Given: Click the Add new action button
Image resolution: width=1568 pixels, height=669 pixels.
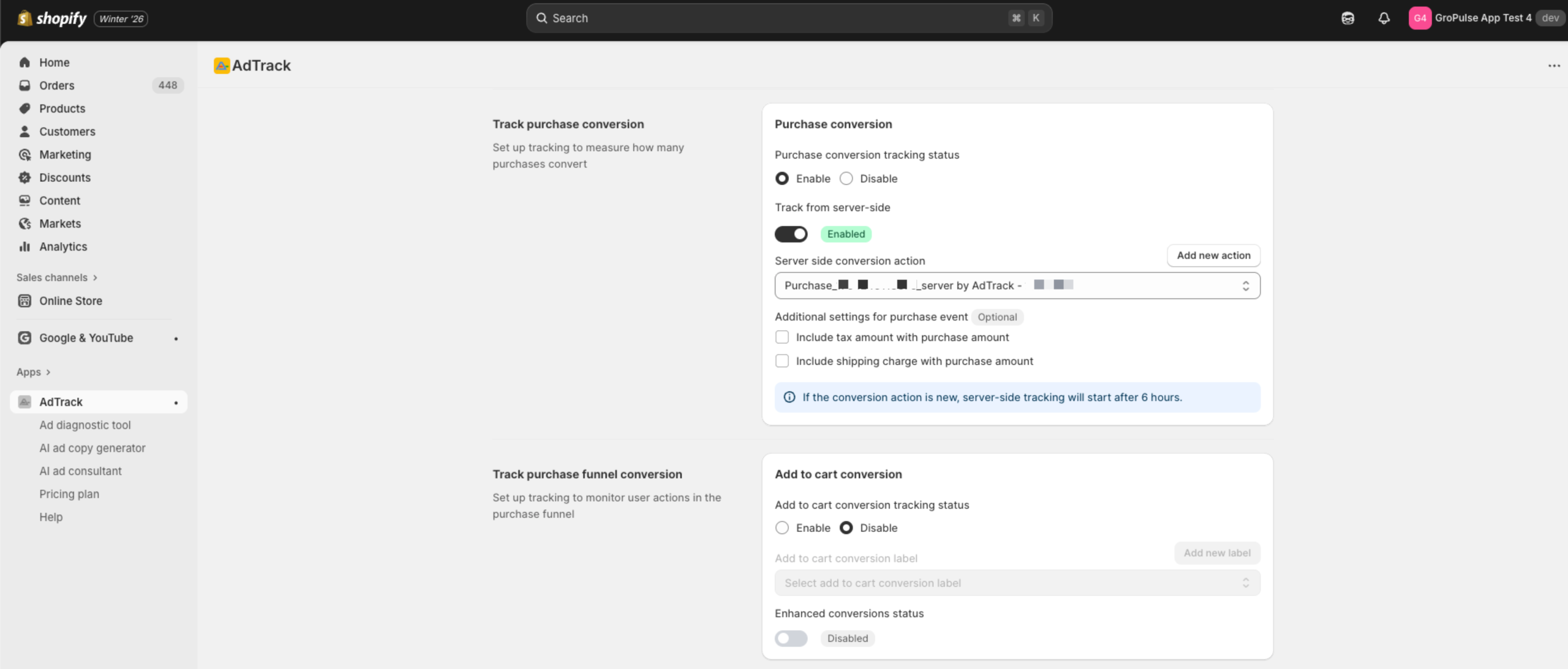Looking at the screenshot, I should [x=1213, y=255].
